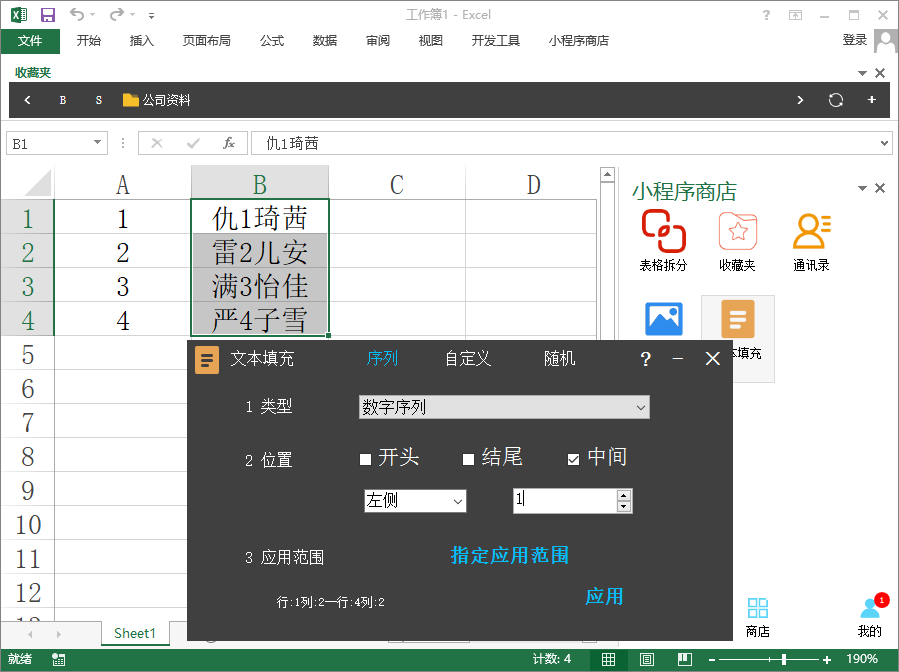Undo the last action
The height and width of the screenshot is (672, 899).
click(77, 14)
